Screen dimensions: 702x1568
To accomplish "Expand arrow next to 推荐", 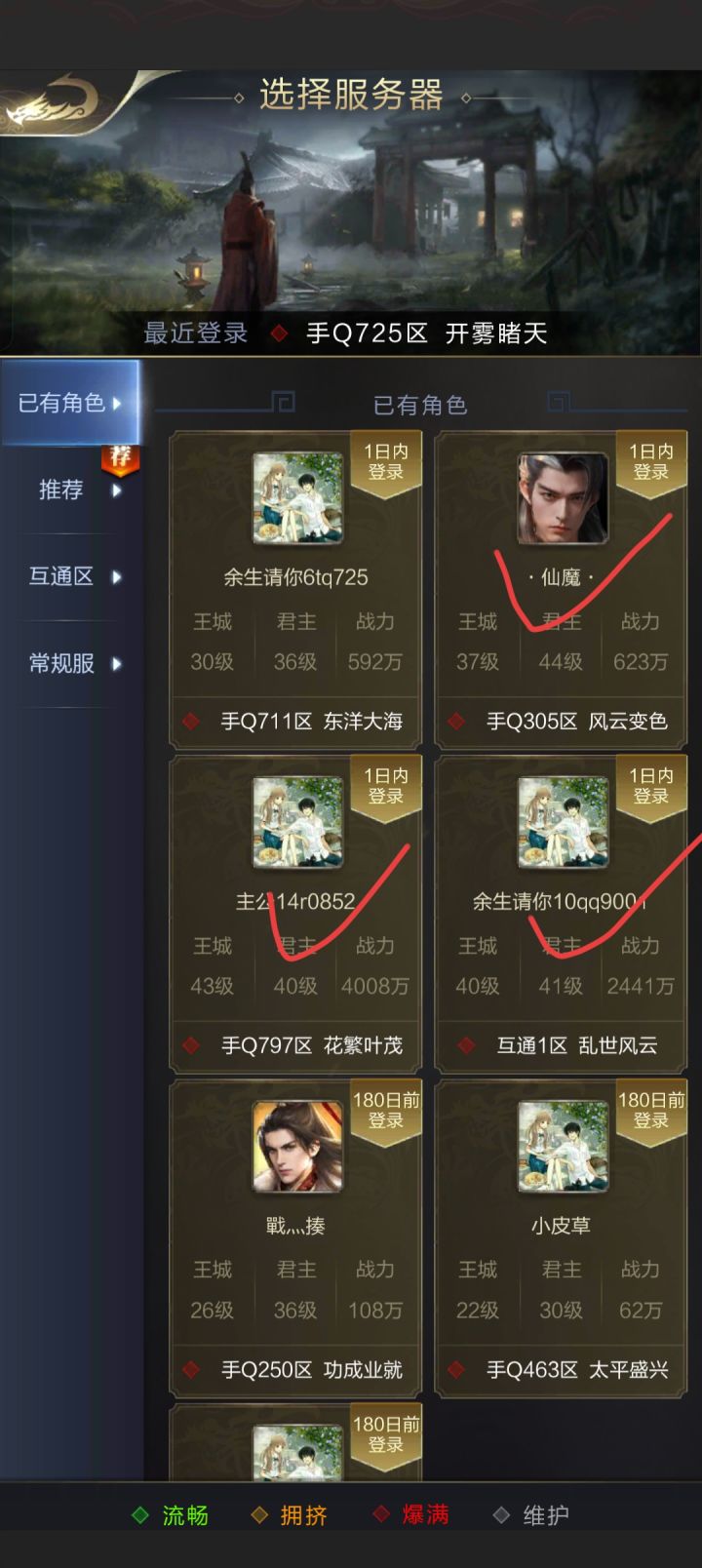I will tap(116, 490).
